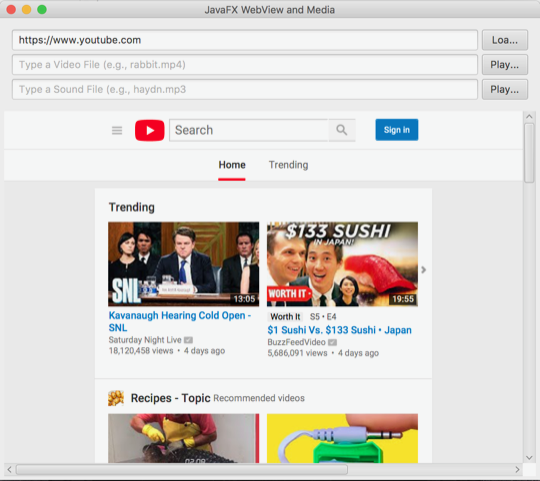Click the Recommended videos label

259,398
